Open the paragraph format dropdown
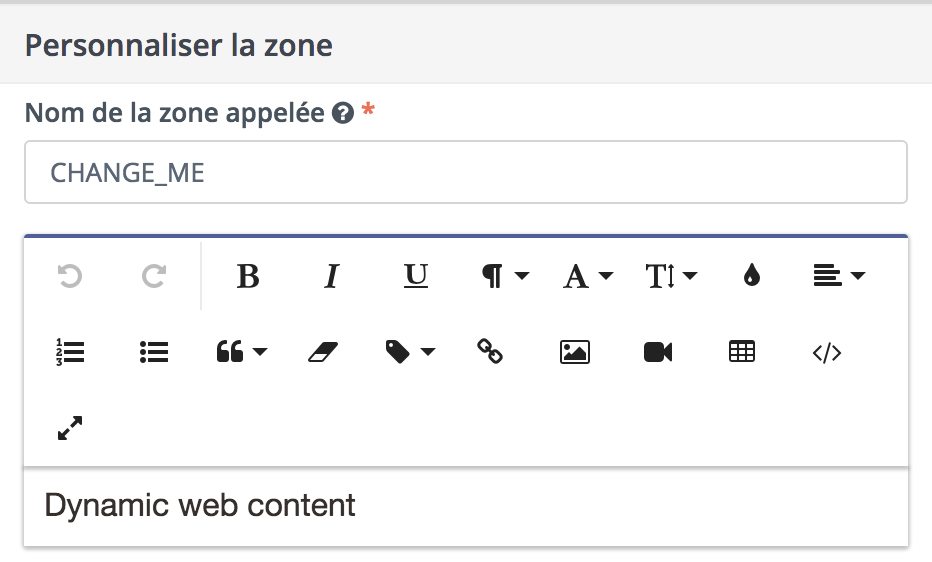This screenshot has height=562, width=932. pyautogui.click(x=505, y=276)
